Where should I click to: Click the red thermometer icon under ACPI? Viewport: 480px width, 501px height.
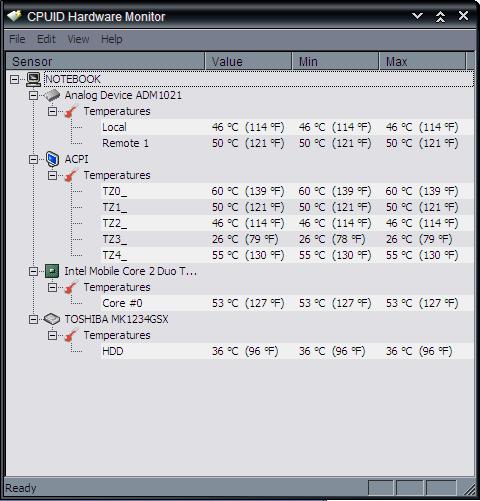click(70, 175)
